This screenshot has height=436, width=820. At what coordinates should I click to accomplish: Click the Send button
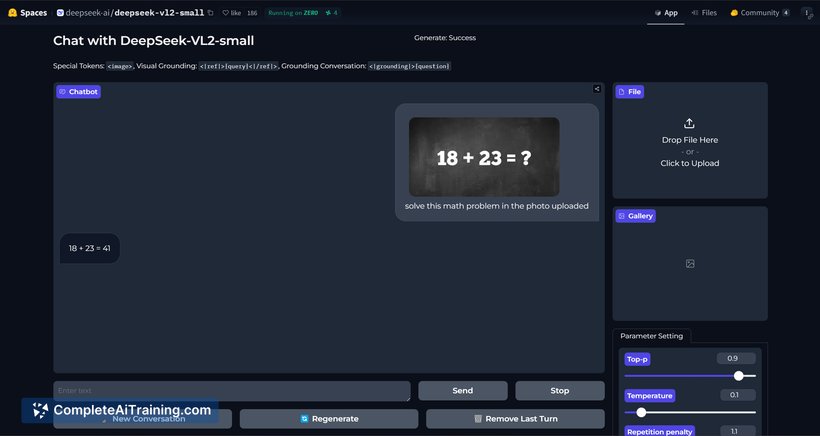tap(463, 391)
